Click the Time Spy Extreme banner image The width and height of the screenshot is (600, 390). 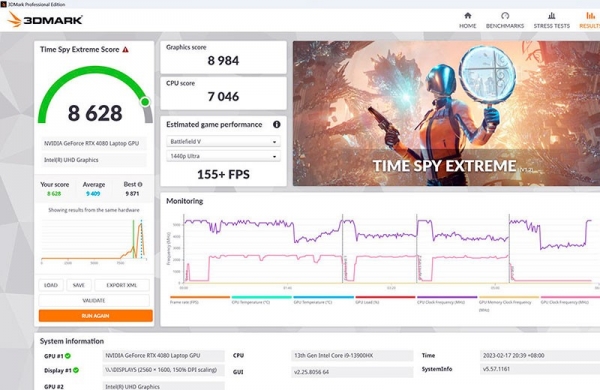446,113
